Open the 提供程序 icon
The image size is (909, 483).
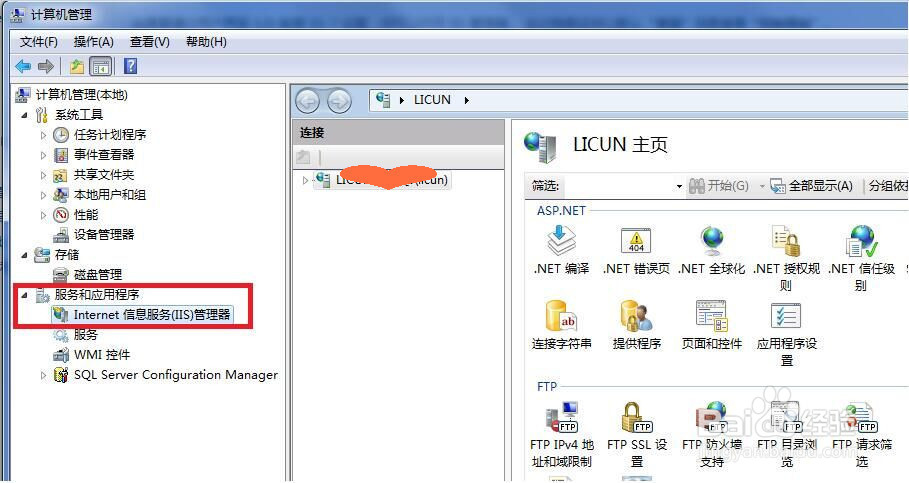(x=636, y=316)
